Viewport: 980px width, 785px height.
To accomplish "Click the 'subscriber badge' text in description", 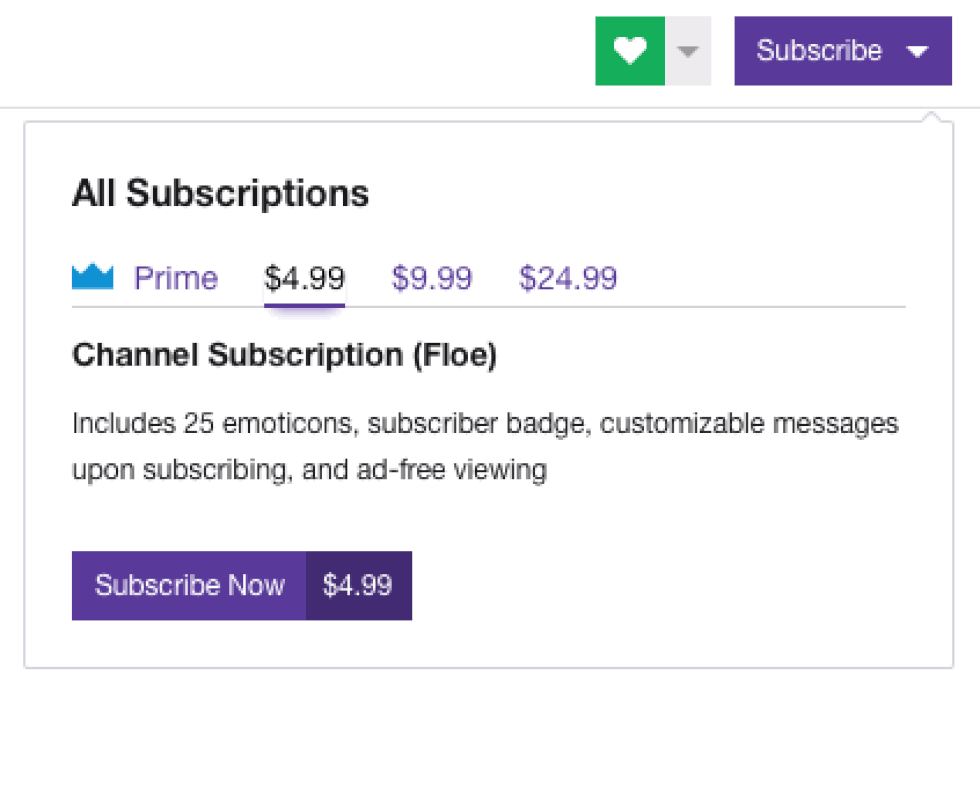I will (x=479, y=424).
